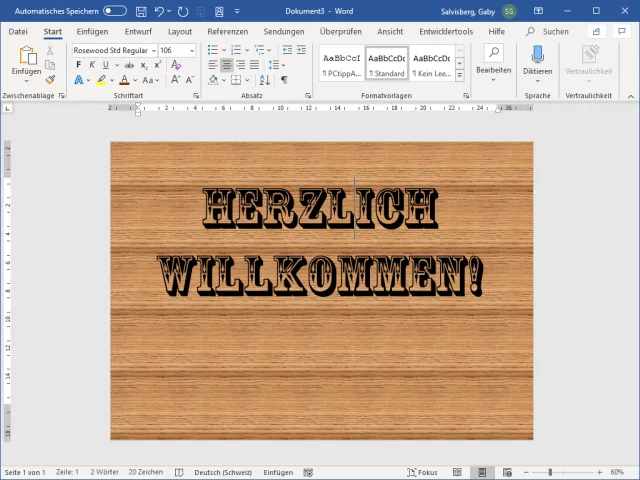Center-align the paragraph text
The width and height of the screenshot is (640, 480).
[227, 65]
